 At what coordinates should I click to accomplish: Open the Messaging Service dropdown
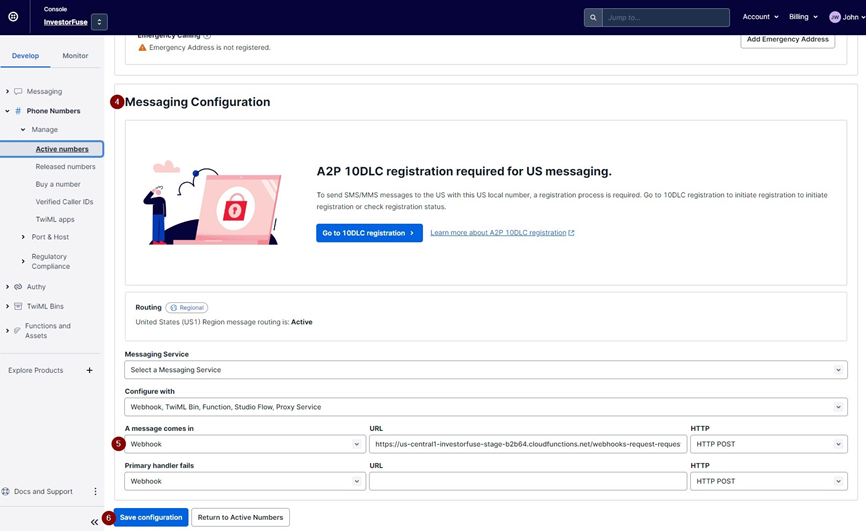pos(485,370)
